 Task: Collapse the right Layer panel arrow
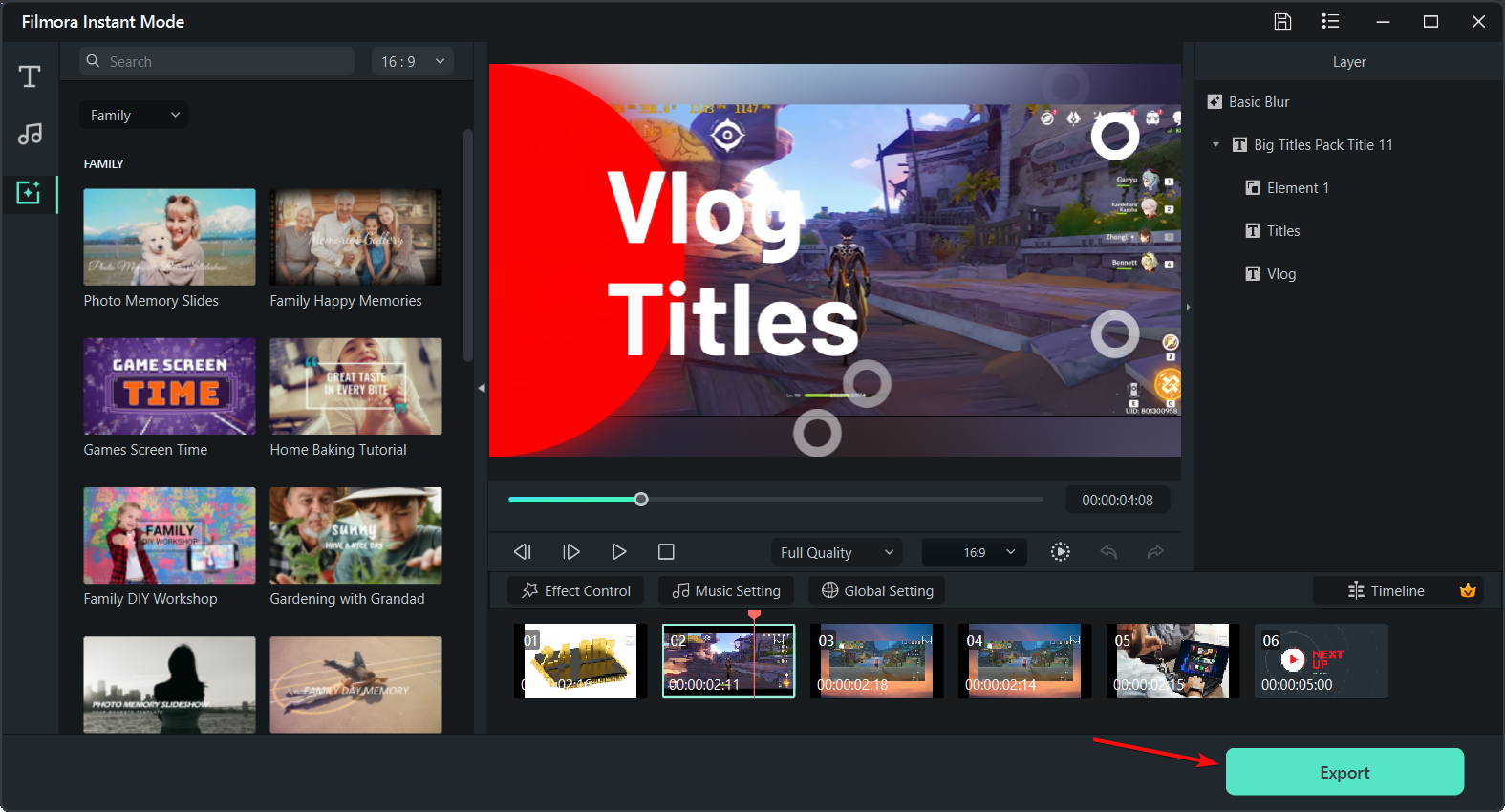point(1188,308)
